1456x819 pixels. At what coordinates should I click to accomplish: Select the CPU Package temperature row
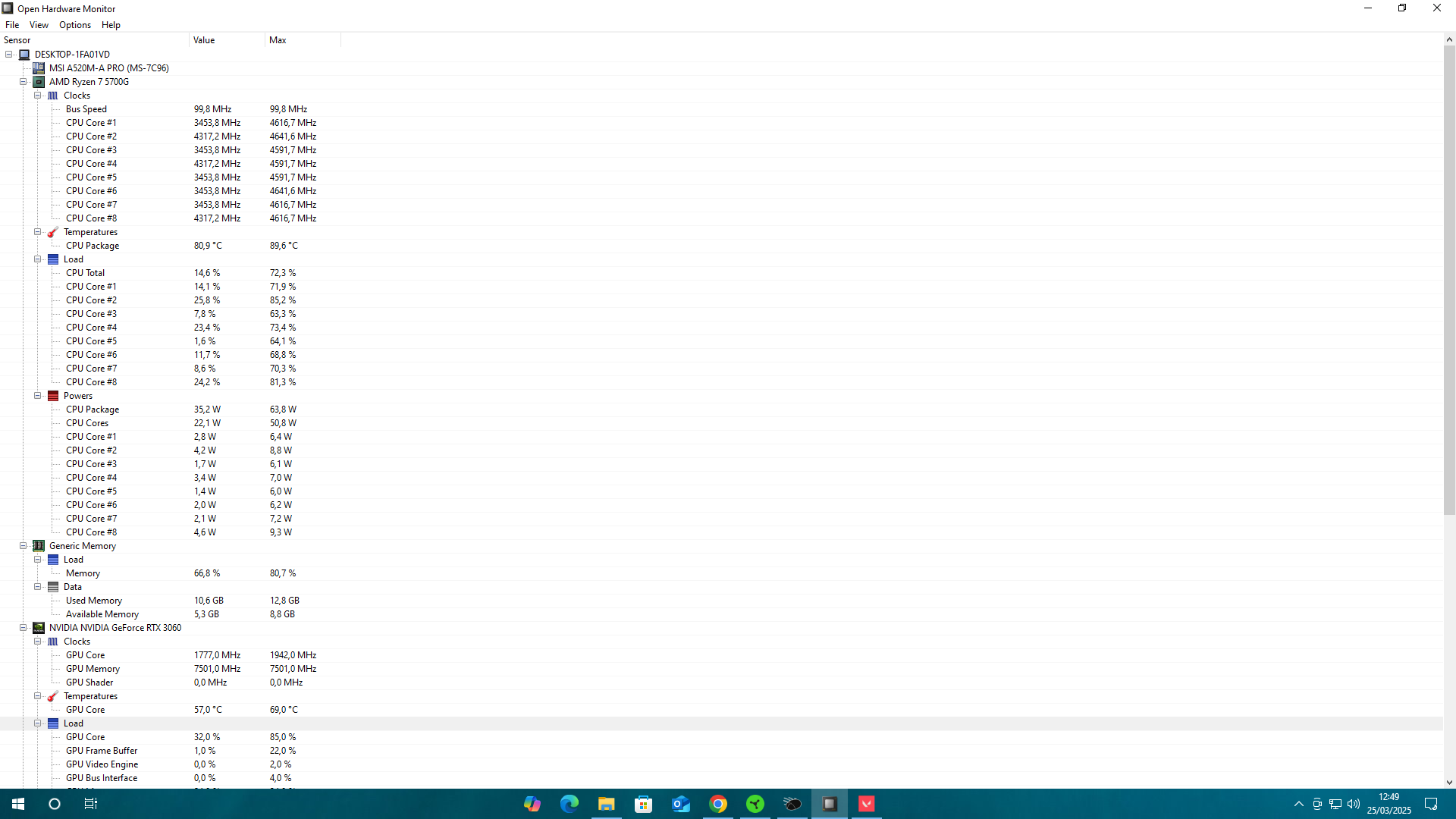(x=720, y=246)
